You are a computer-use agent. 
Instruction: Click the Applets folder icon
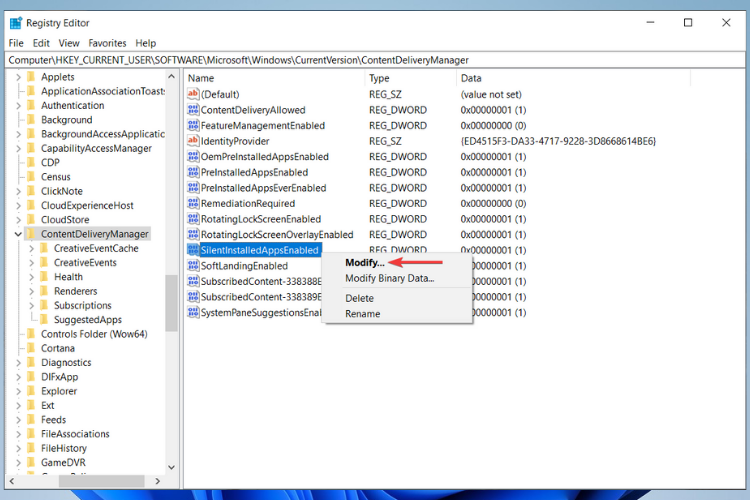click(x=32, y=77)
